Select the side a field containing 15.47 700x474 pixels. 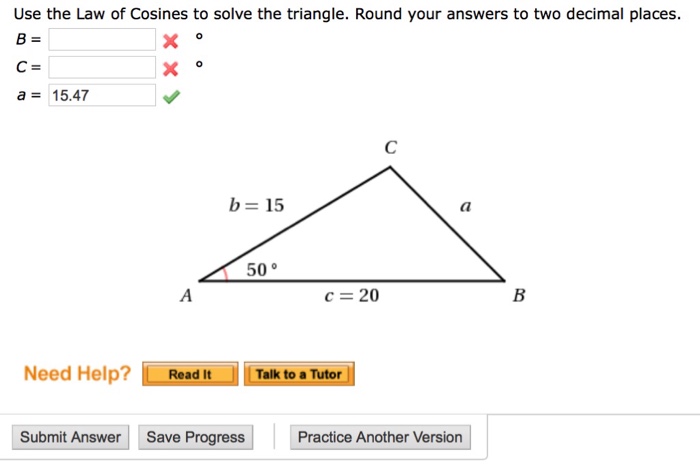click(x=103, y=95)
